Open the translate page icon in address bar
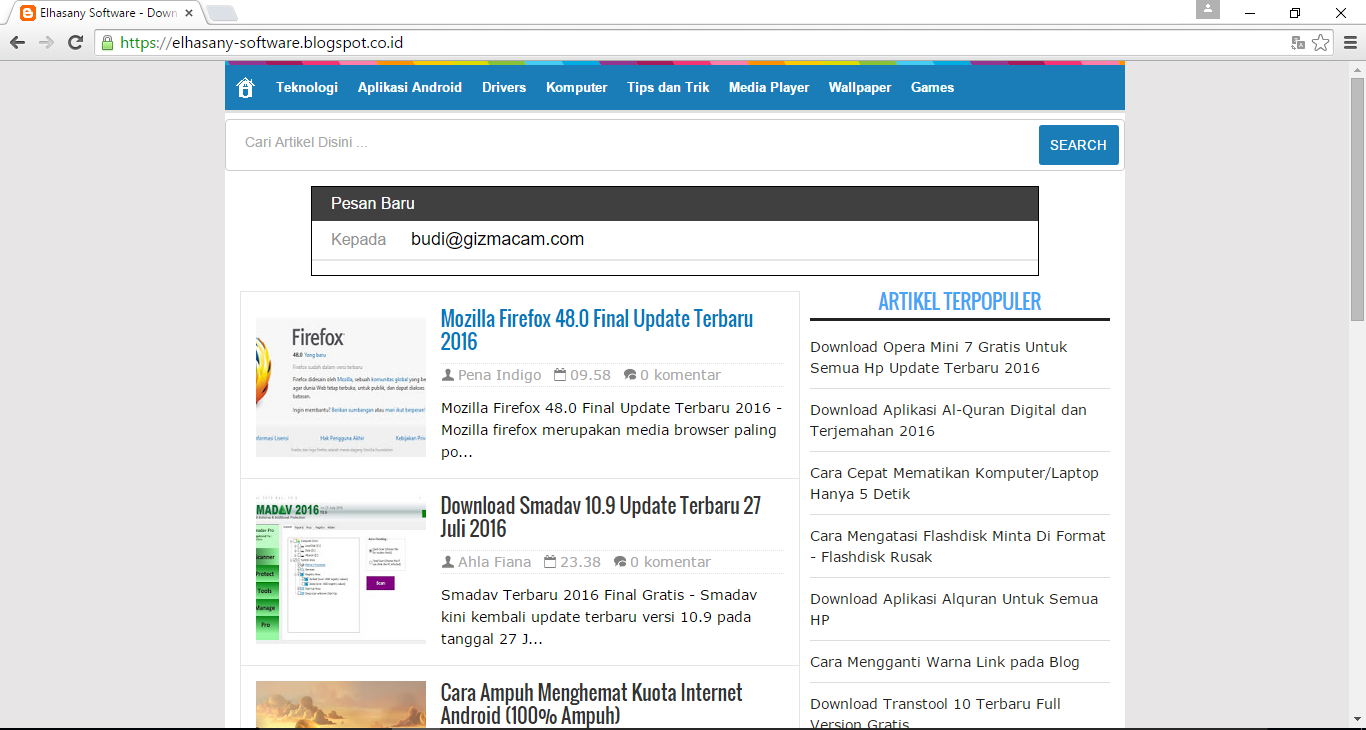1366x730 pixels. point(1298,43)
